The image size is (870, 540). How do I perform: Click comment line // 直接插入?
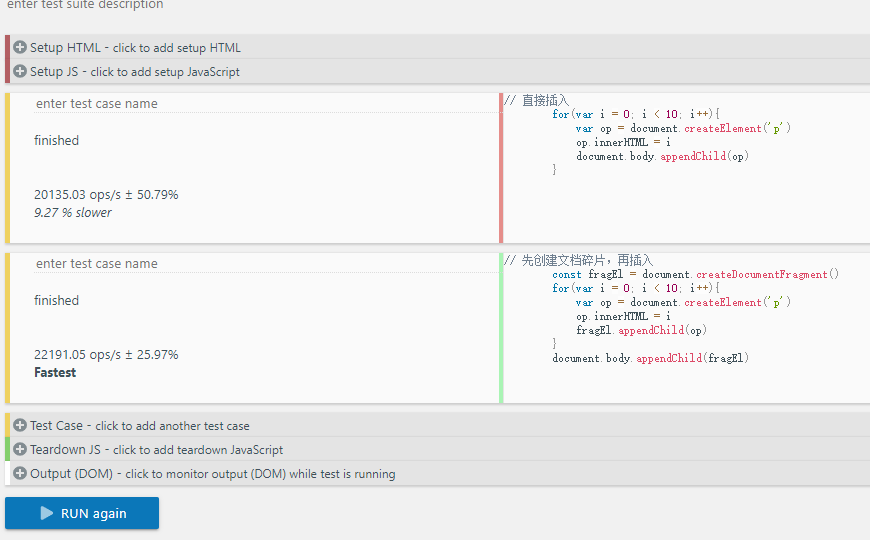537,100
